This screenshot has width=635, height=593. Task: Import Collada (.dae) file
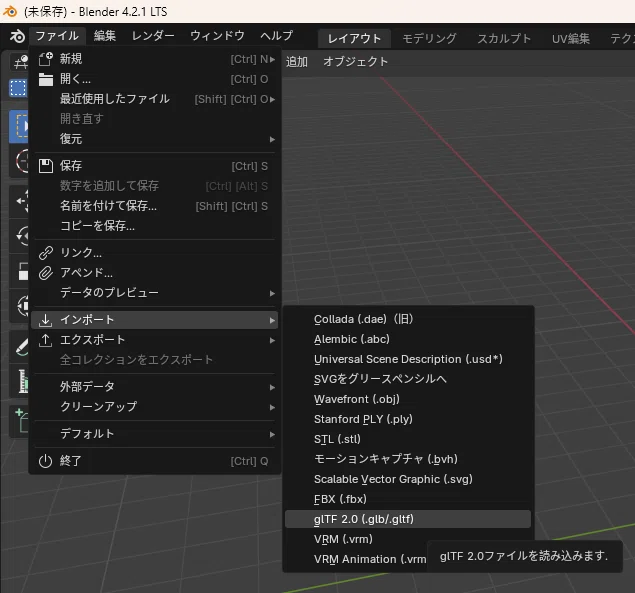coord(408,319)
